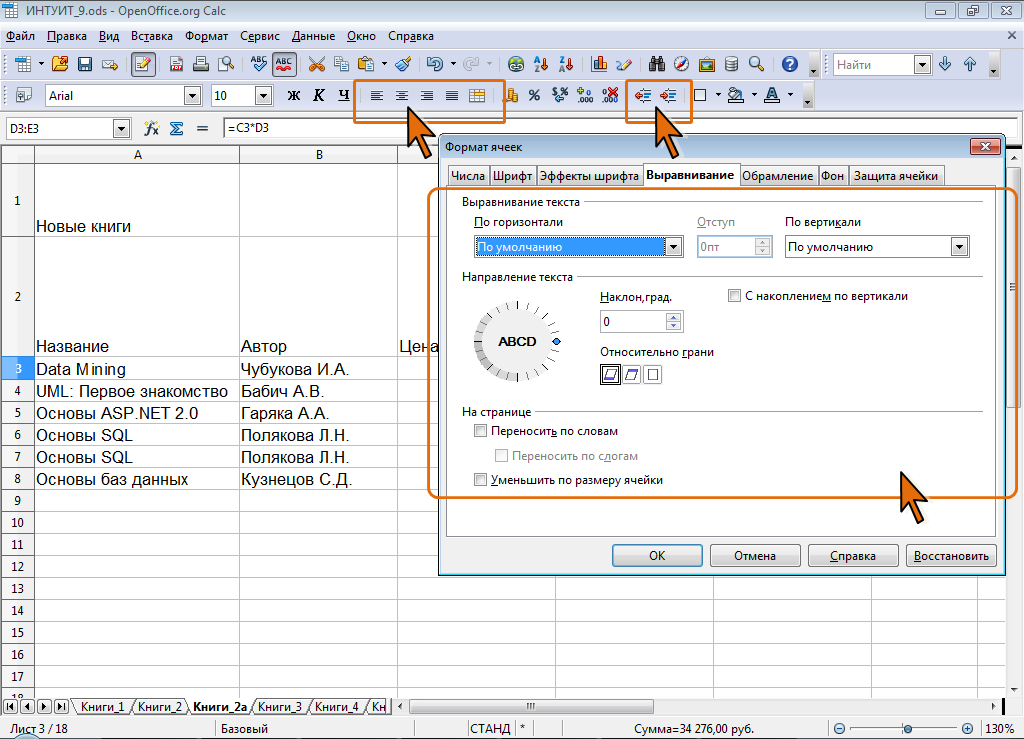1024x739 pixels.
Task: Open the Найти search history dropdown
Action: (922, 65)
